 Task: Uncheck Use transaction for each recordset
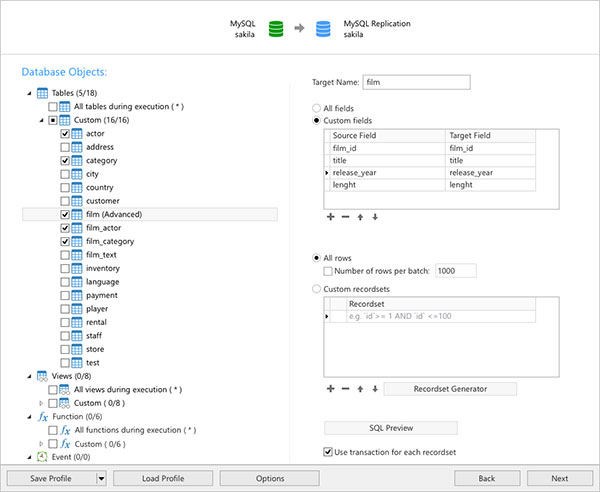click(x=330, y=452)
